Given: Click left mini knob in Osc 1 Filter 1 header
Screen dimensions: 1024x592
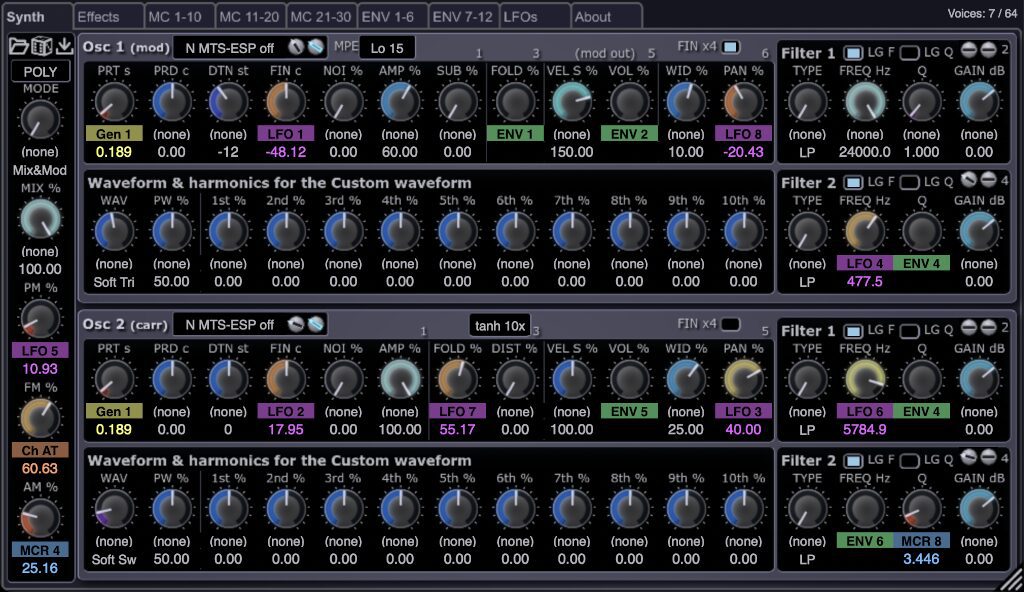Looking at the screenshot, I should pyautogui.click(x=969, y=50).
